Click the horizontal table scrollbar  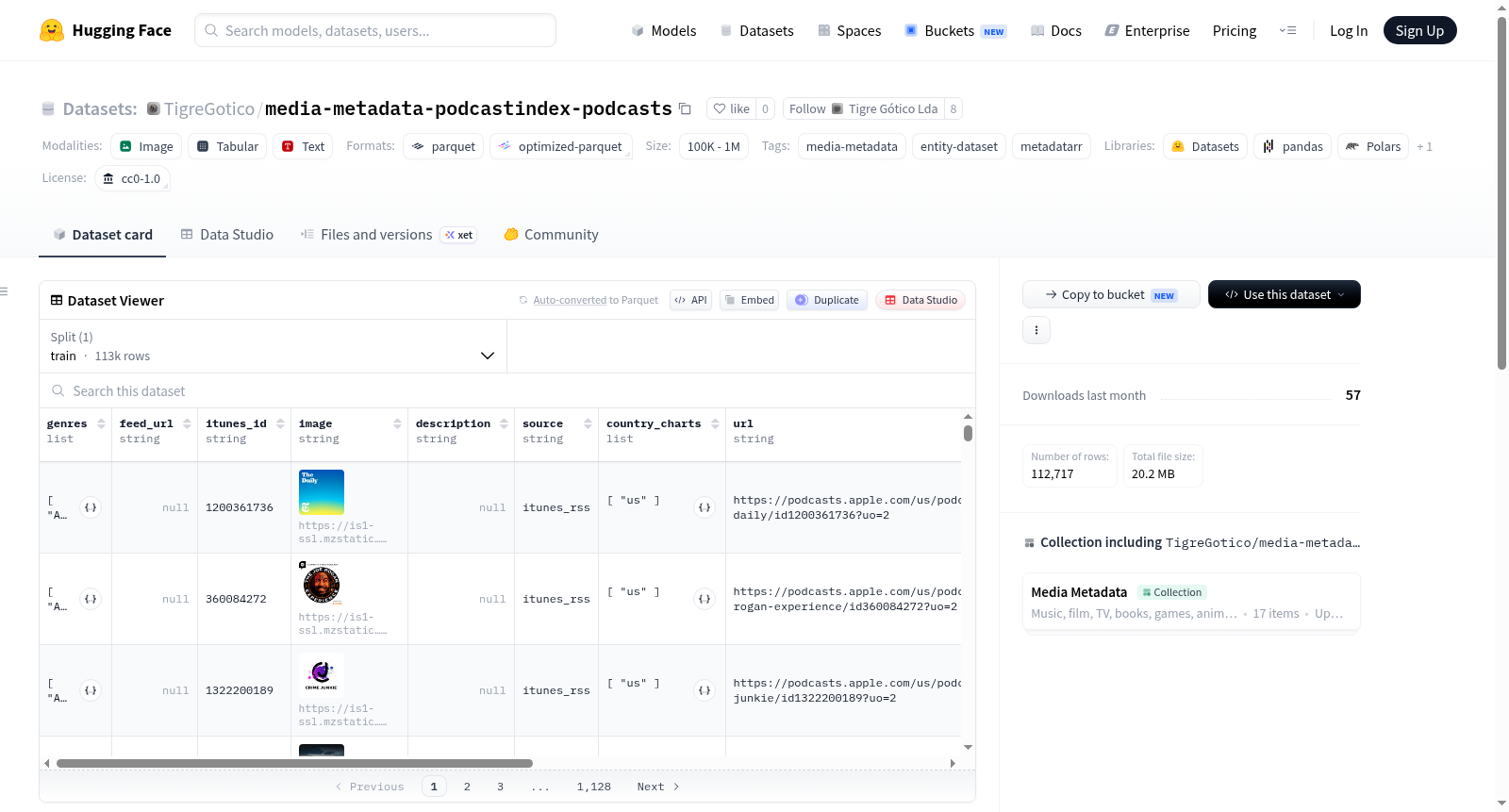[x=294, y=763]
